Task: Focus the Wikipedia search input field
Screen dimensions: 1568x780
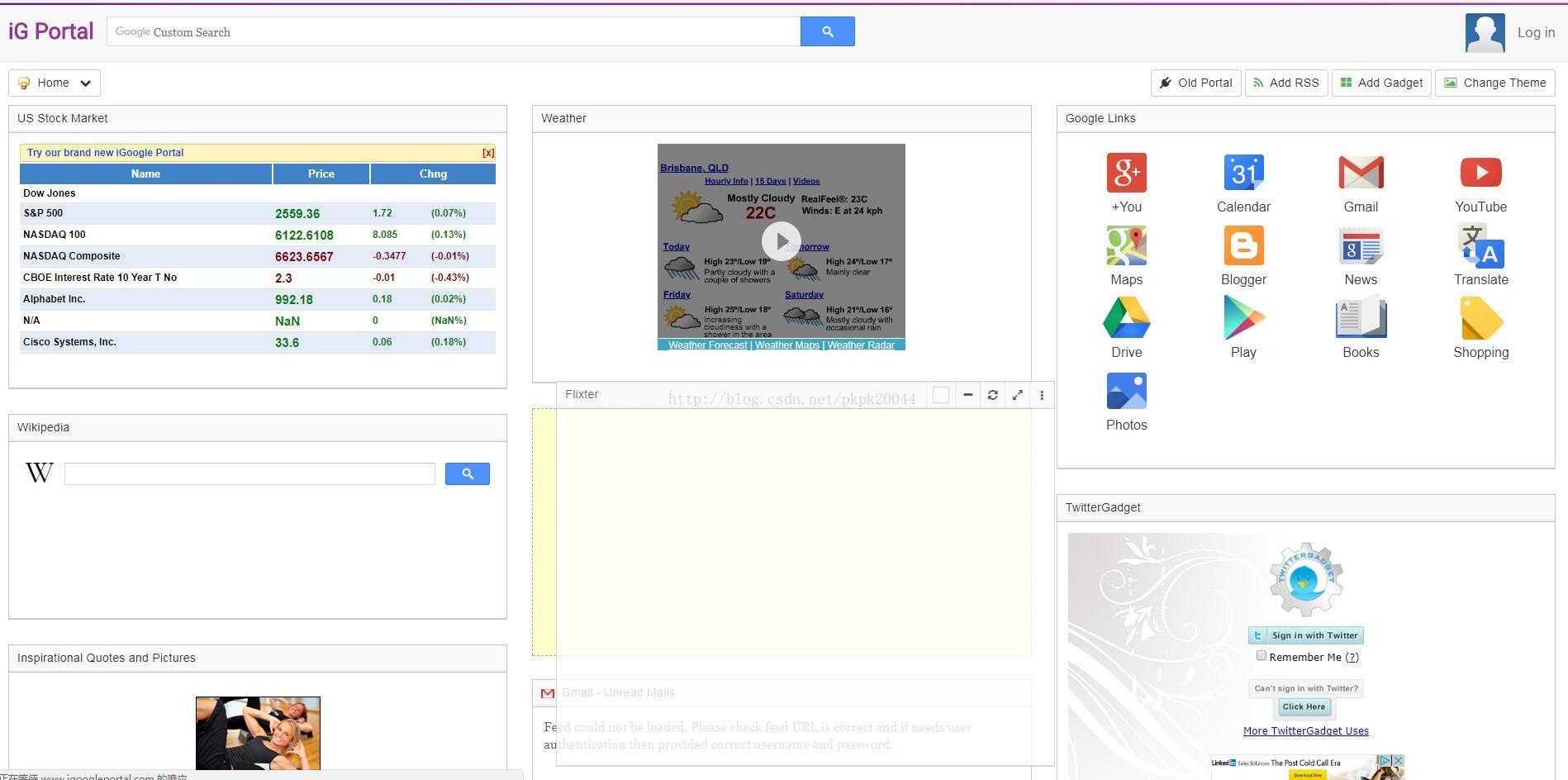Action: [x=249, y=473]
